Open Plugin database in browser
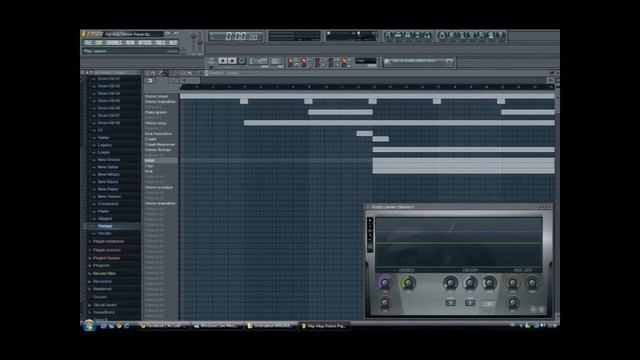 108,241
